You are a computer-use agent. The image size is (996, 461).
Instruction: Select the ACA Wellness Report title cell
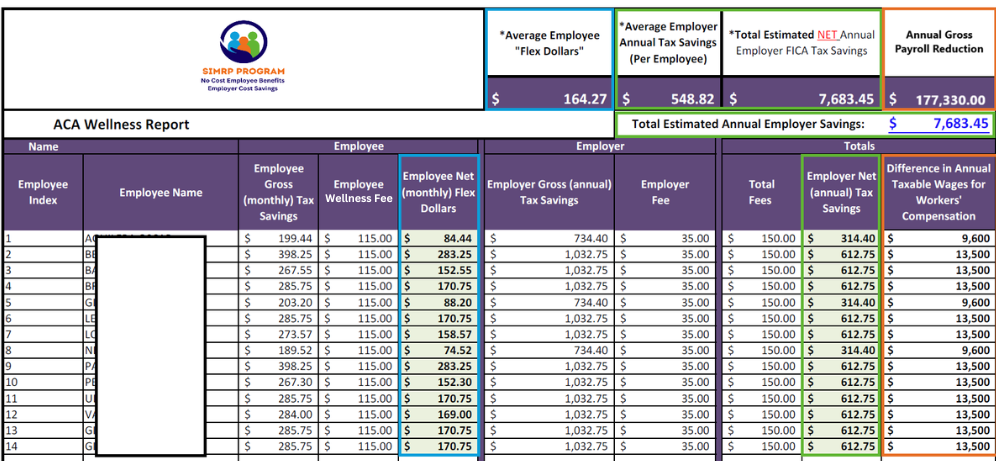point(121,125)
